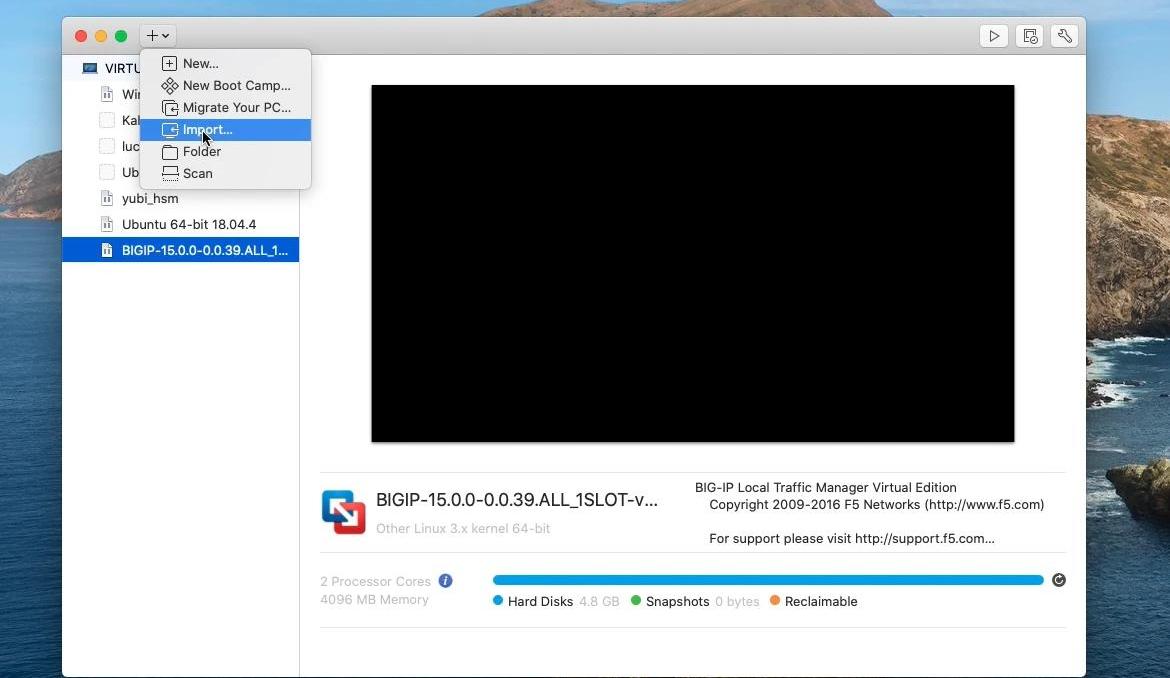Click BIG-IP Local Traffic Manager Virtual Edition text
Image resolution: width=1170 pixels, height=678 pixels.
pyautogui.click(x=825, y=487)
